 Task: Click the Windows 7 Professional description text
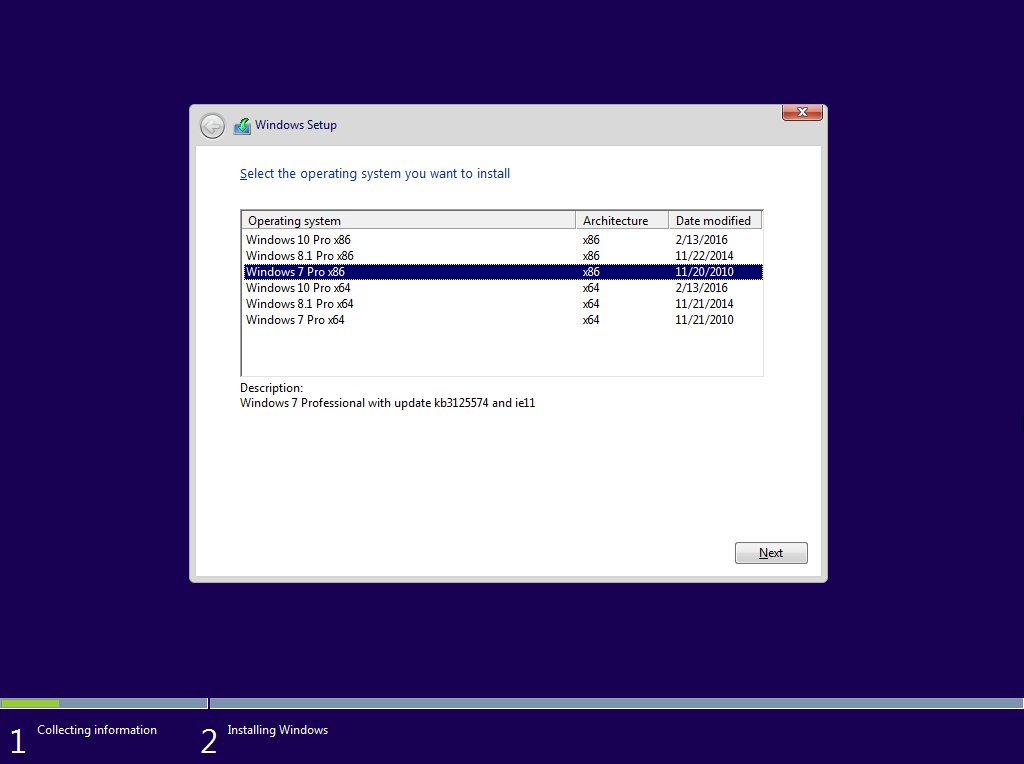(387, 403)
